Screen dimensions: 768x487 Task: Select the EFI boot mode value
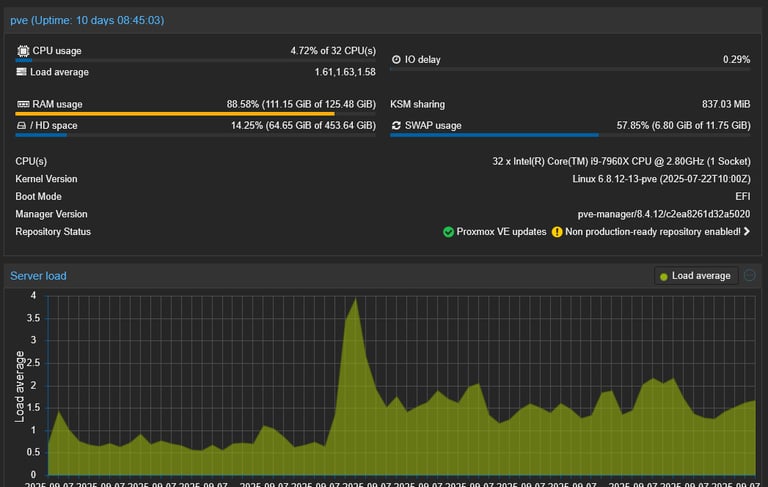tap(743, 197)
